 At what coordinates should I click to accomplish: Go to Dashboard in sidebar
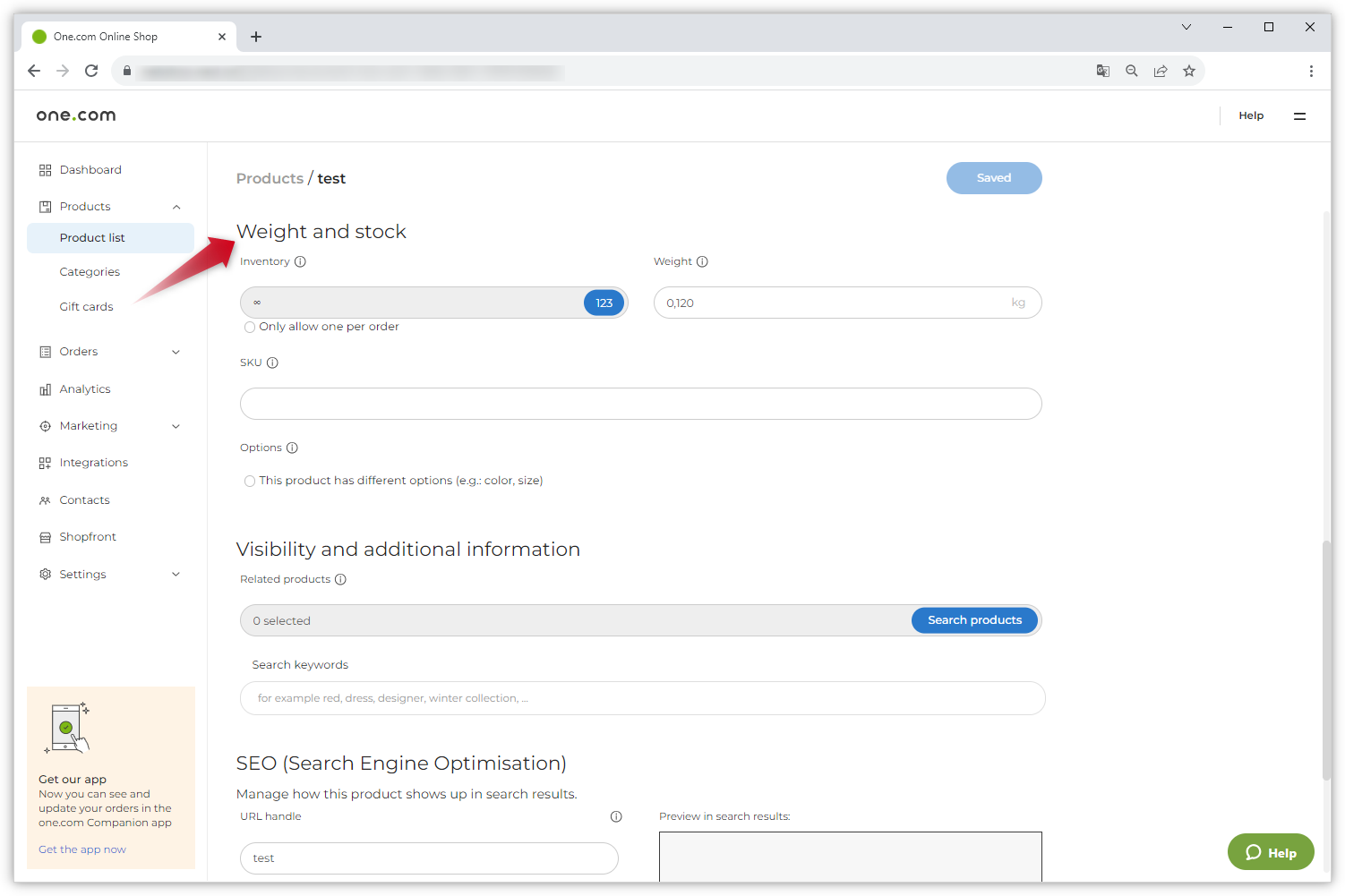tap(90, 170)
